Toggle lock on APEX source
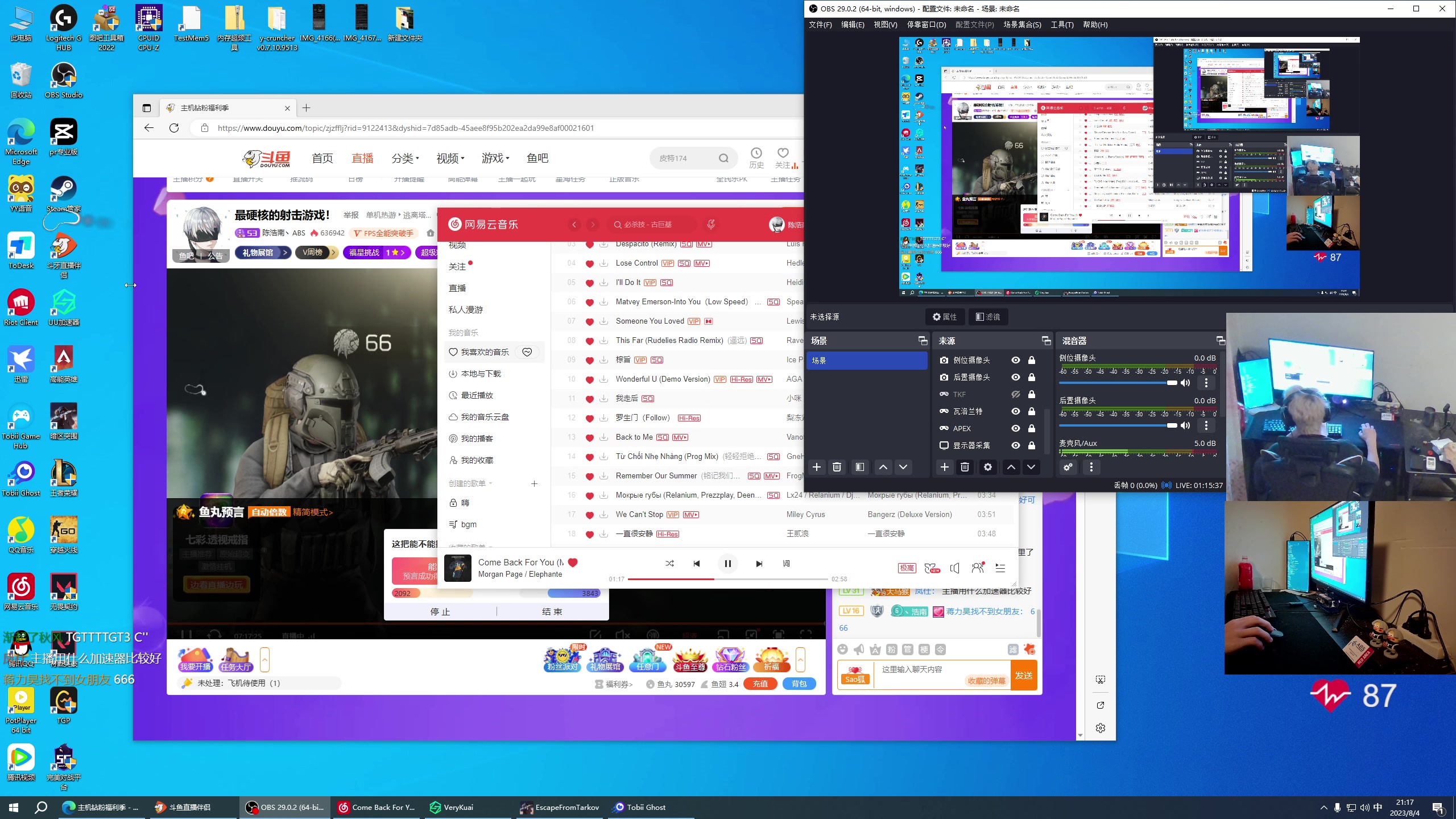The image size is (1456, 819). [x=1032, y=428]
